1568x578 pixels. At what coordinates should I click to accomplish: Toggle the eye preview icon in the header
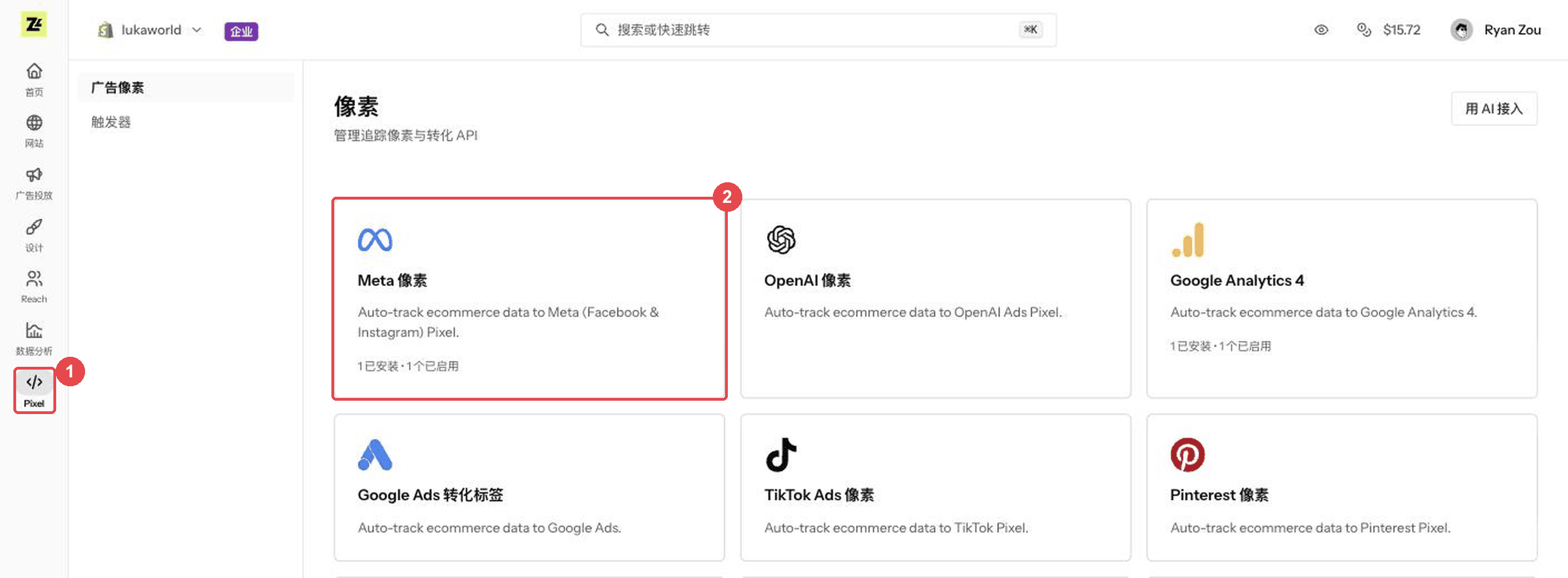[x=1321, y=30]
